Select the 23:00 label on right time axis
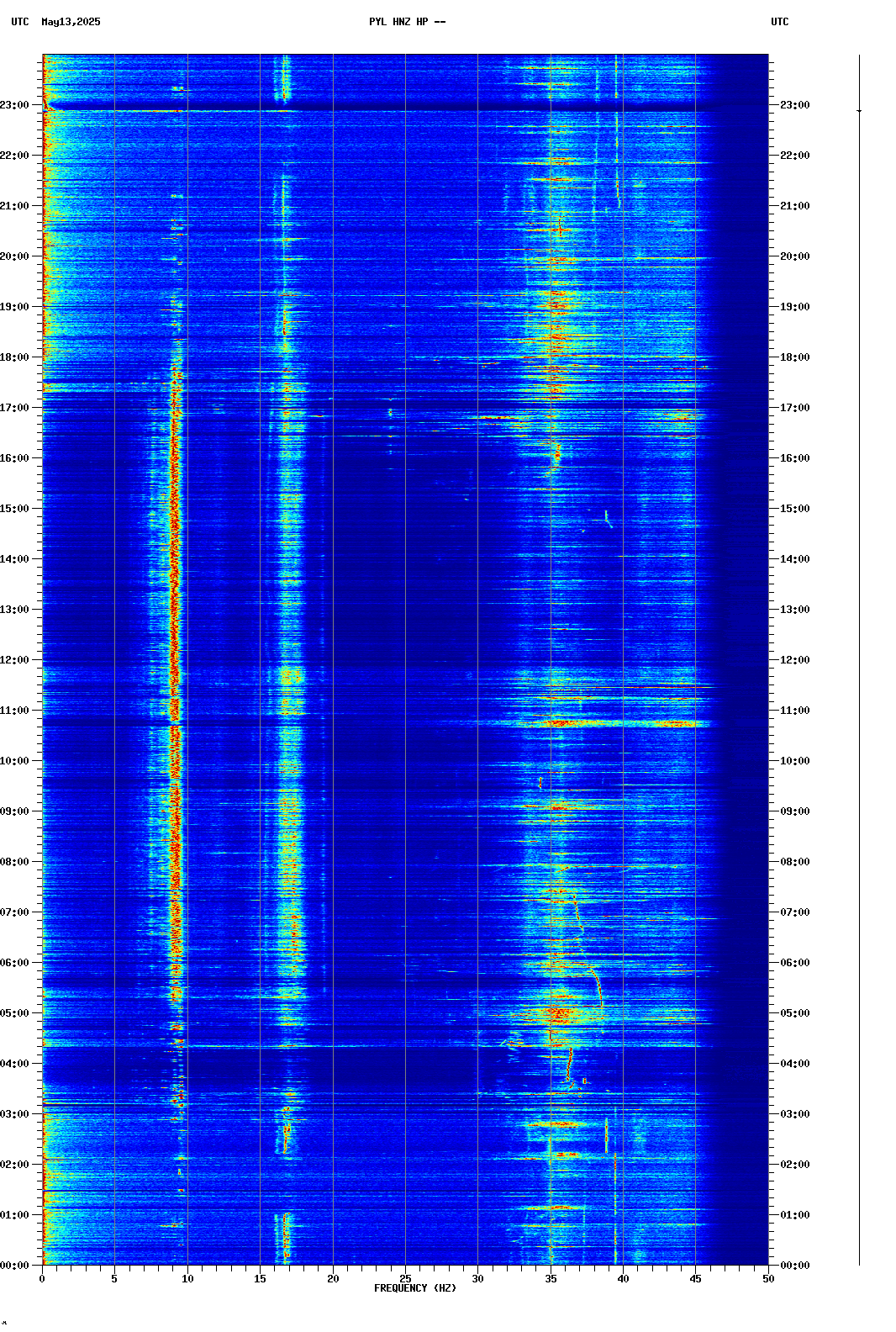The image size is (896, 1332). tap(795, 105)
